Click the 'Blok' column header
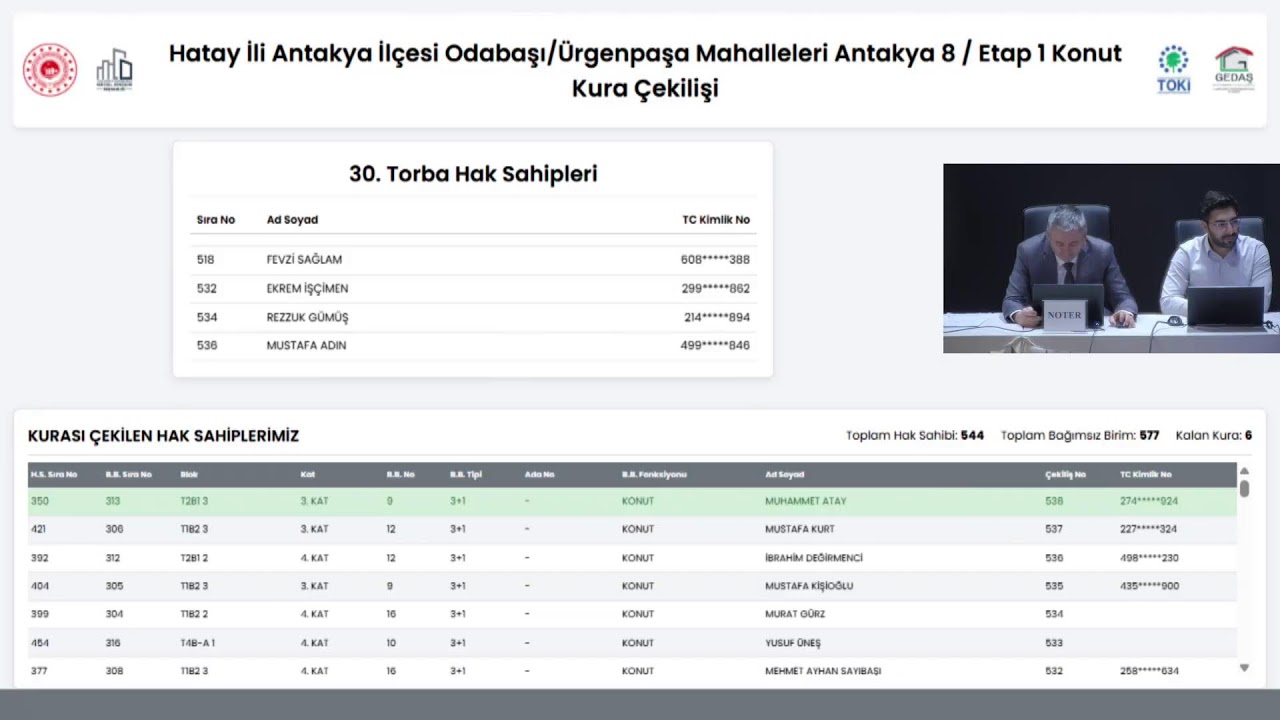Image resolution: width=1280 pixels, height=720 pixels. click(x=189, y=475)
